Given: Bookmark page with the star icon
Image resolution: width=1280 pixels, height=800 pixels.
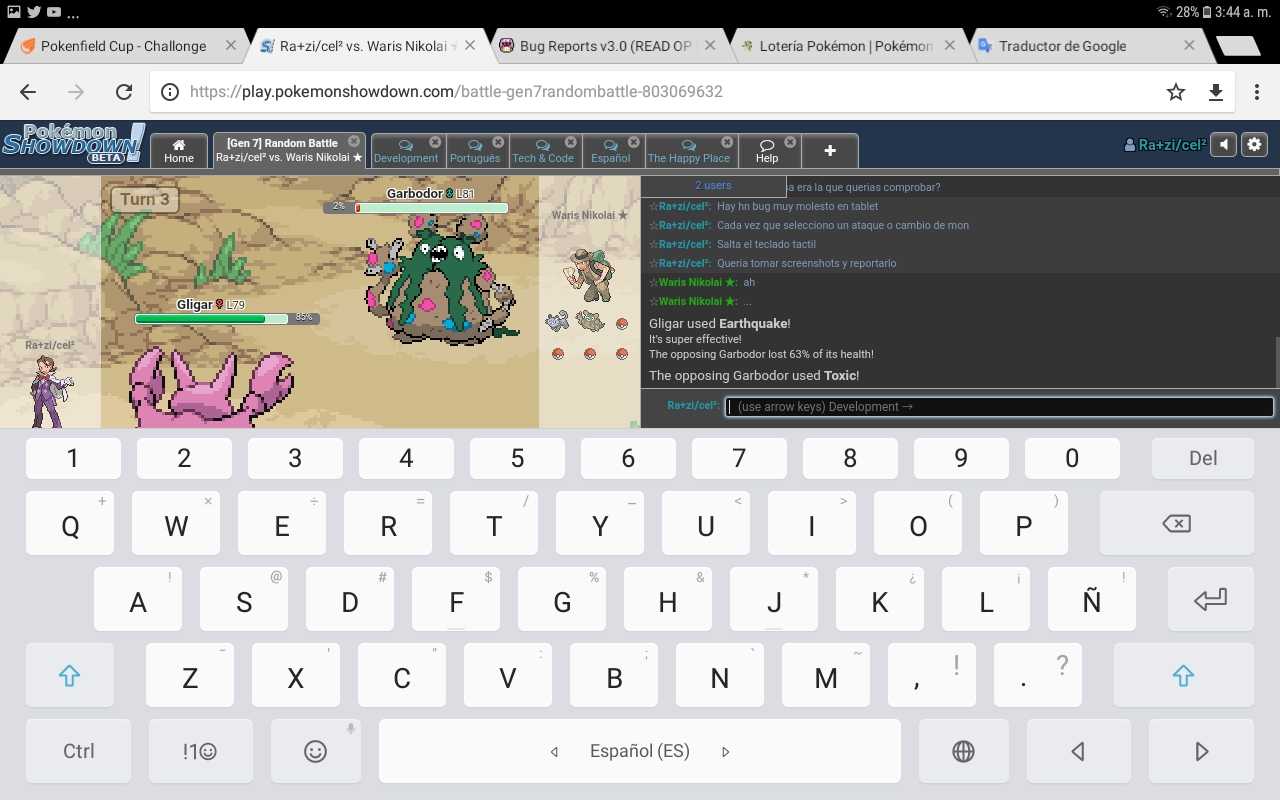Looking at the screenshot, I should point(1176,92).
